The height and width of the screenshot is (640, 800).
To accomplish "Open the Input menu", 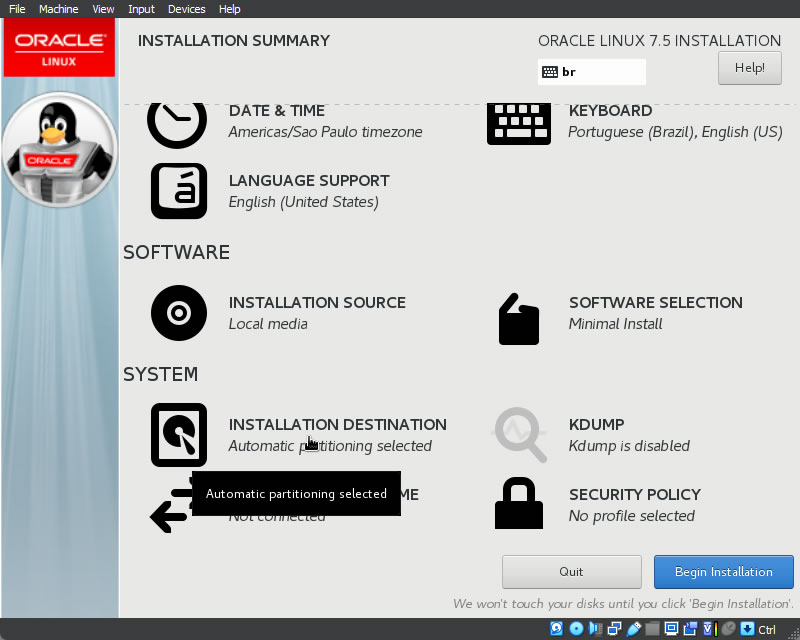I will click(141, 9).
